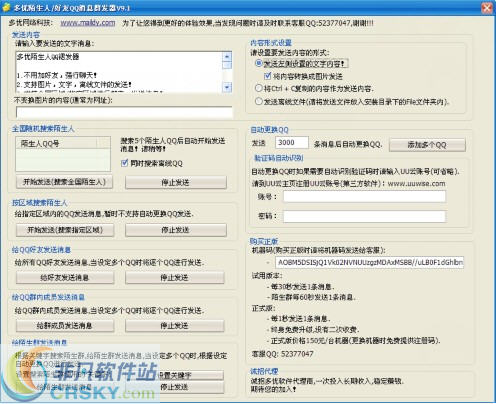This screenshot has height=404, width=496.
Task: Click the 客服QQ: 52377047 text
Action: point(283,354)
